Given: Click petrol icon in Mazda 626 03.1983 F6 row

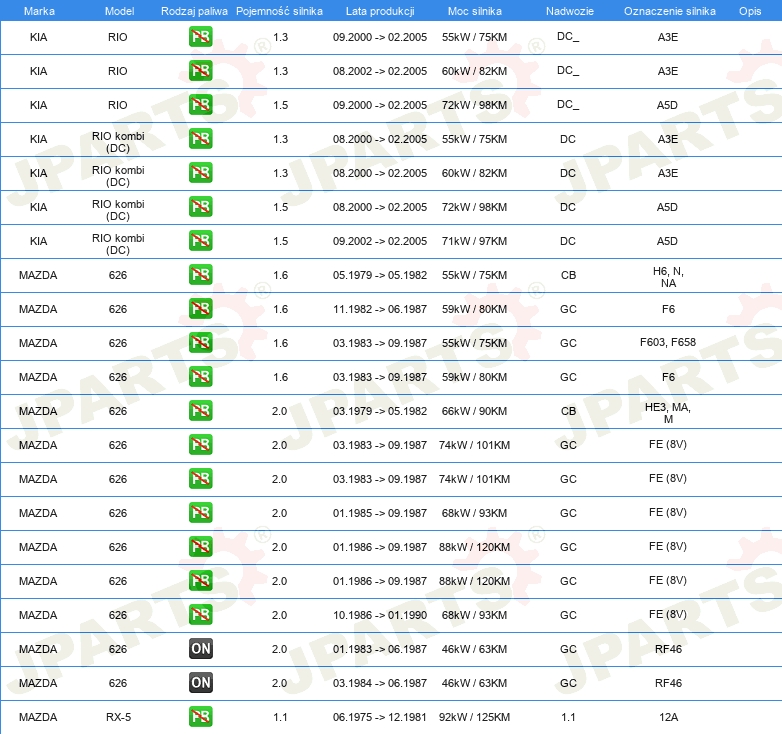Looking at the screenshot, I should (x=200, y=376).
